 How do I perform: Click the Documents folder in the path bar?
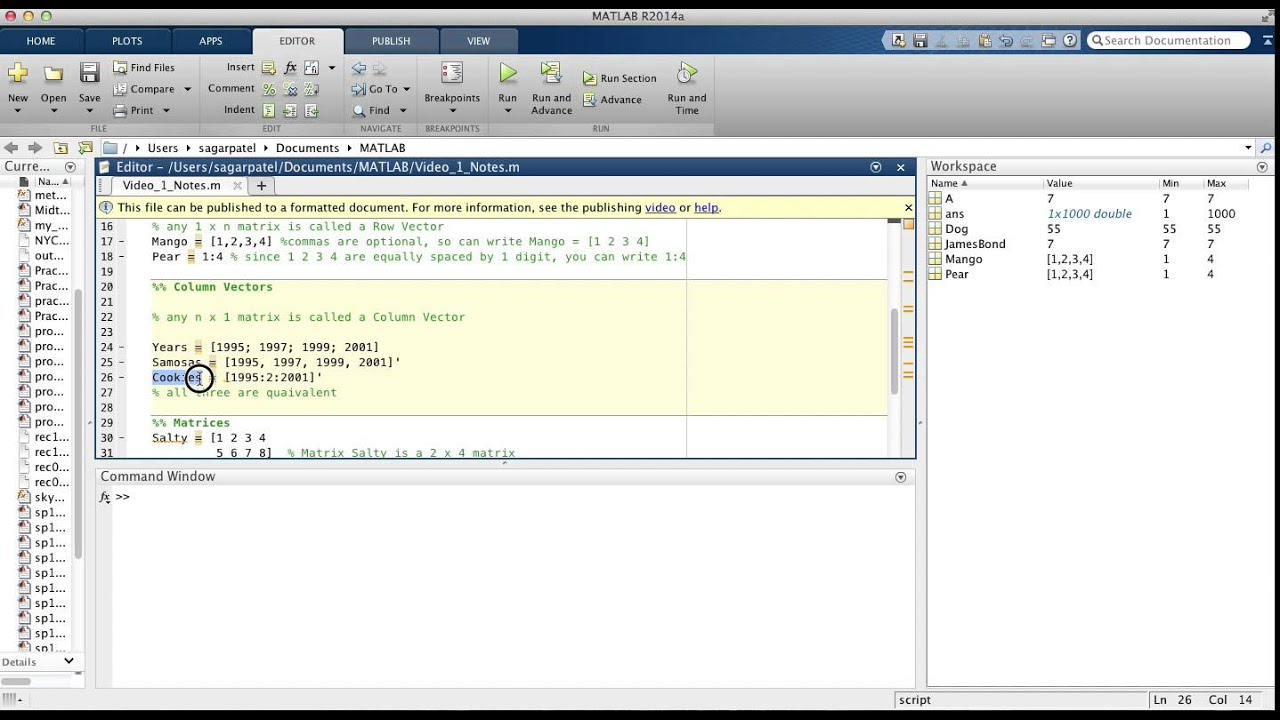308,148
